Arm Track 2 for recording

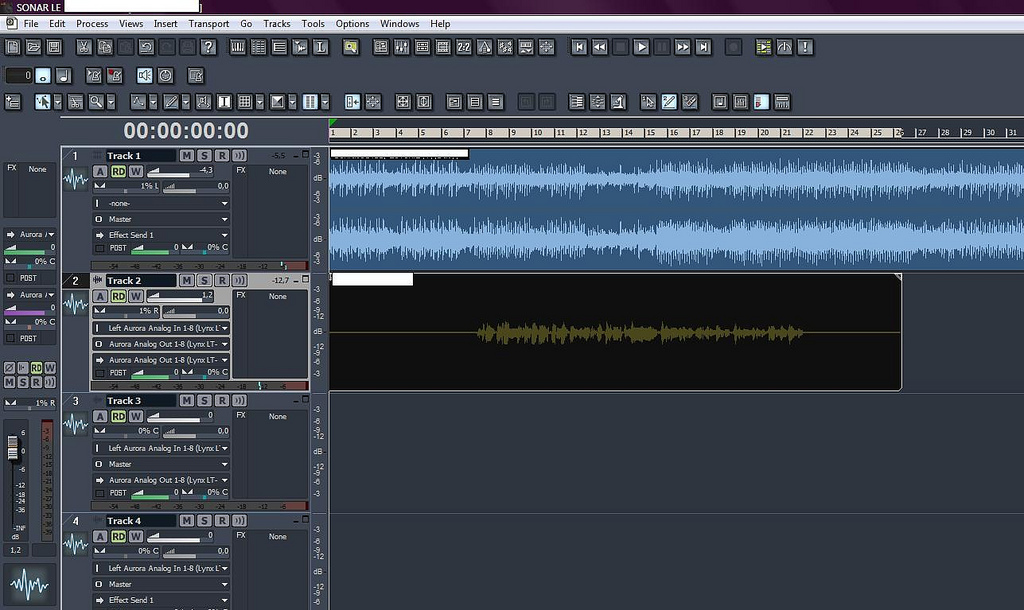[x=222, y=280]
